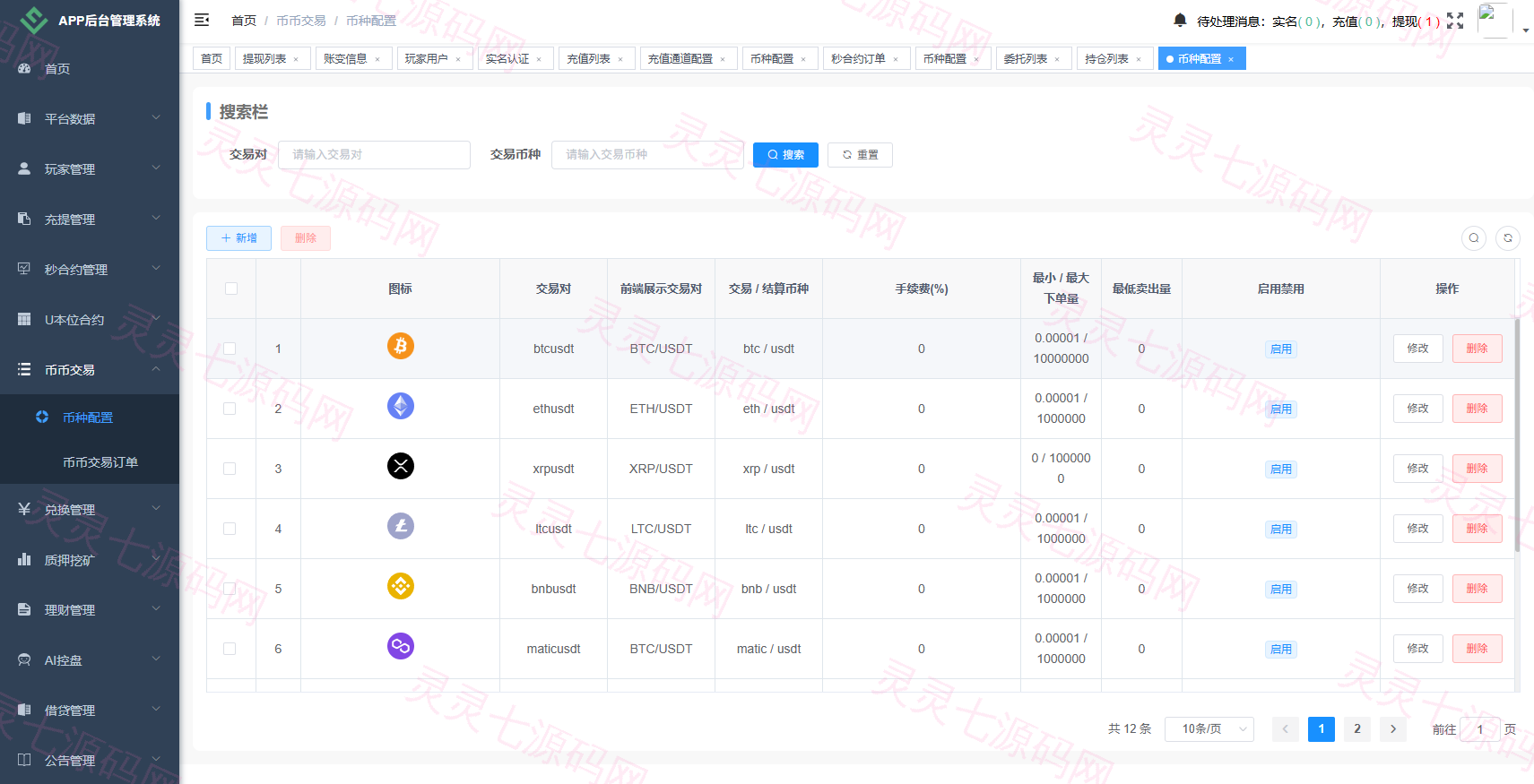The image size is (1534, 784).
Task: Go to page 2 of results
Action: click(x=1357, y=729)
